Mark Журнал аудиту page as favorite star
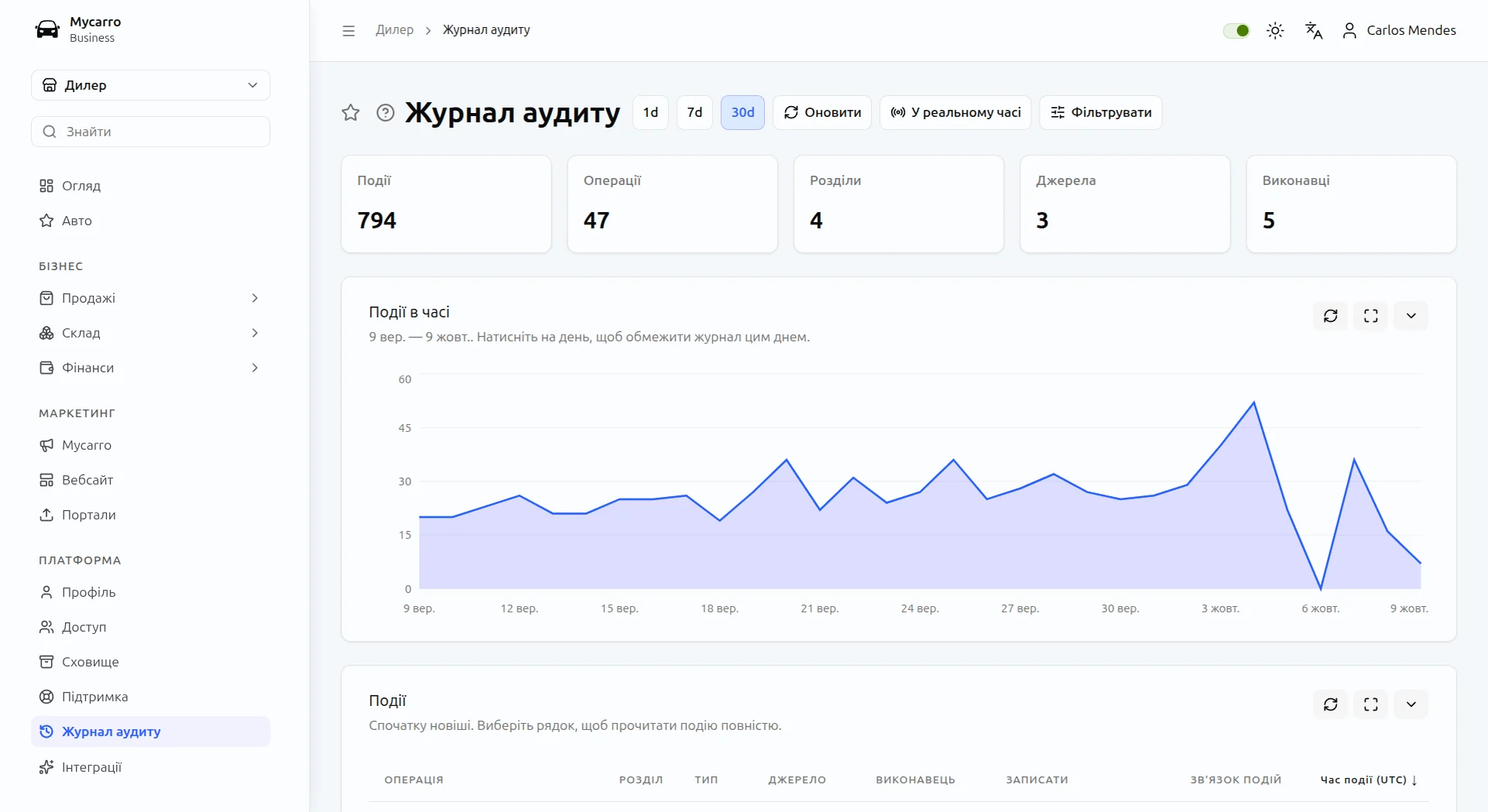Screen dimensions: 1488x812 [x=351, y=113]
